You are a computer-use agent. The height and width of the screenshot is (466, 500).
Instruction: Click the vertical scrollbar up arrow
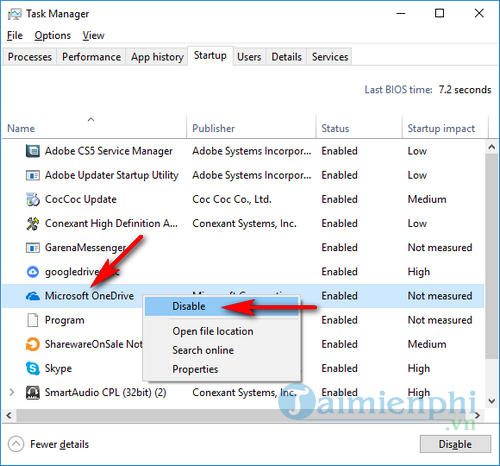coord(492,147)
